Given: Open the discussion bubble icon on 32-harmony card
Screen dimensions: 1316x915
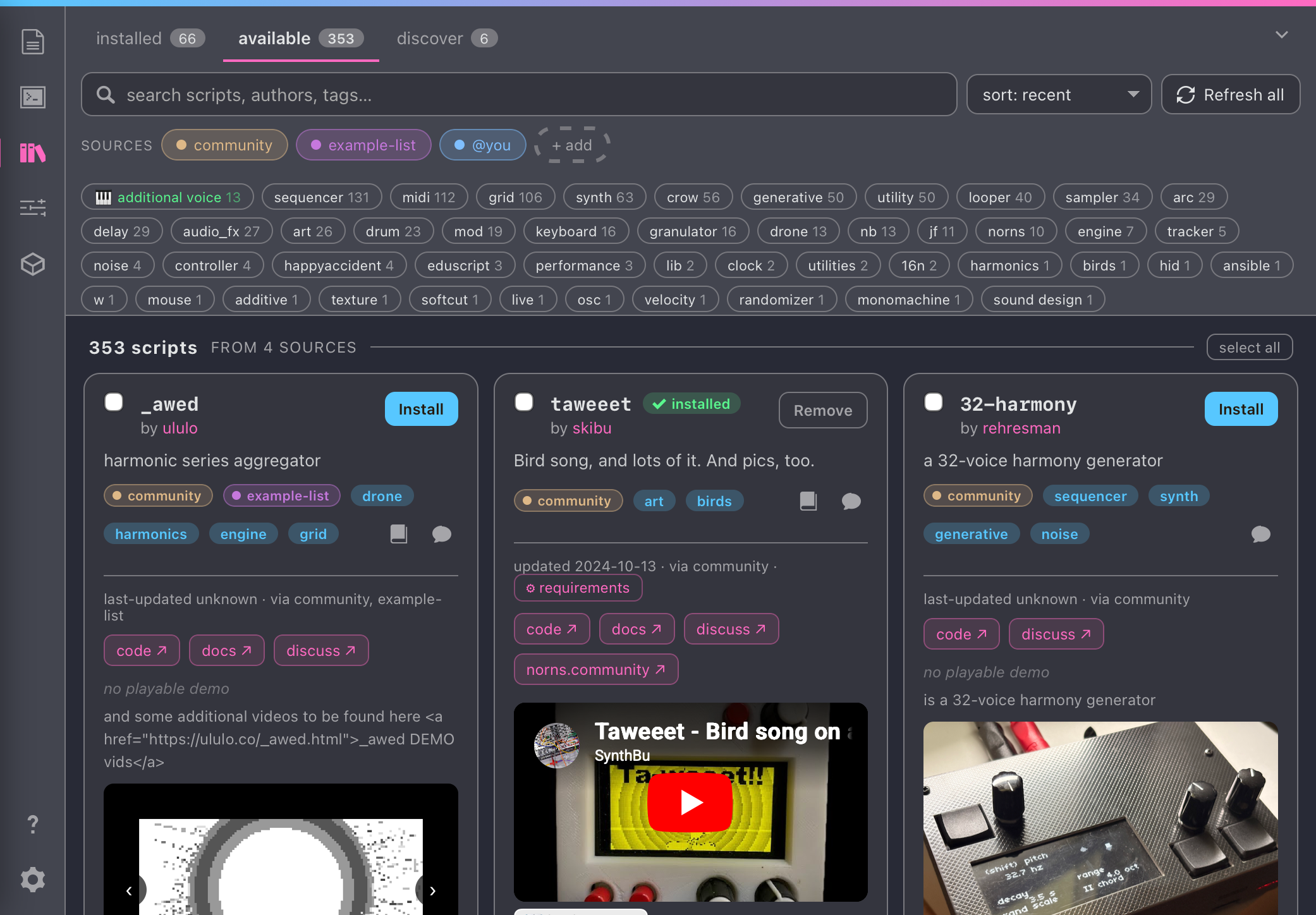Looking at the screenshot, I should pos(1261,534).
